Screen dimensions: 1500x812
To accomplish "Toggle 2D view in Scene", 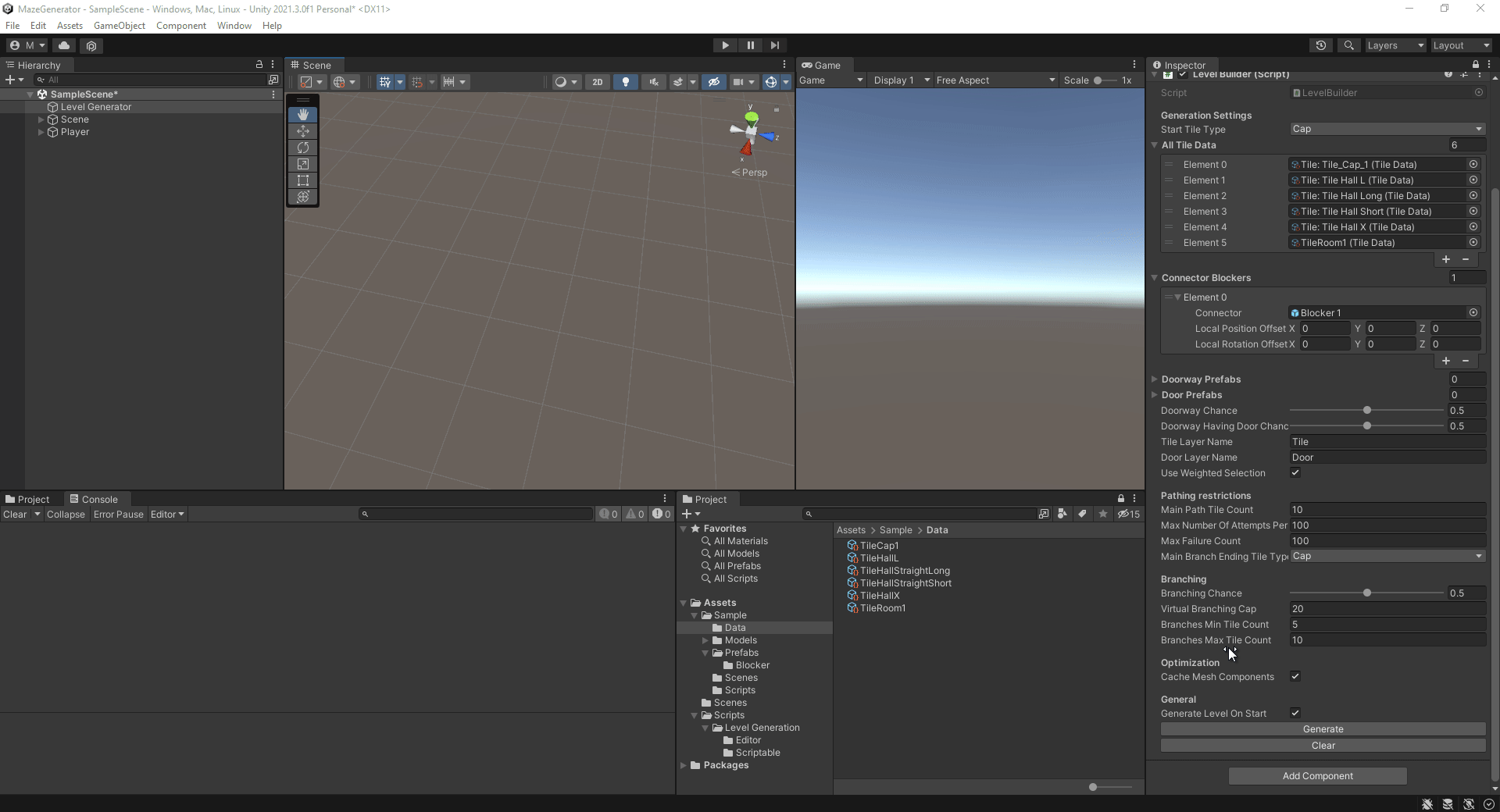I will click(598, 81).
